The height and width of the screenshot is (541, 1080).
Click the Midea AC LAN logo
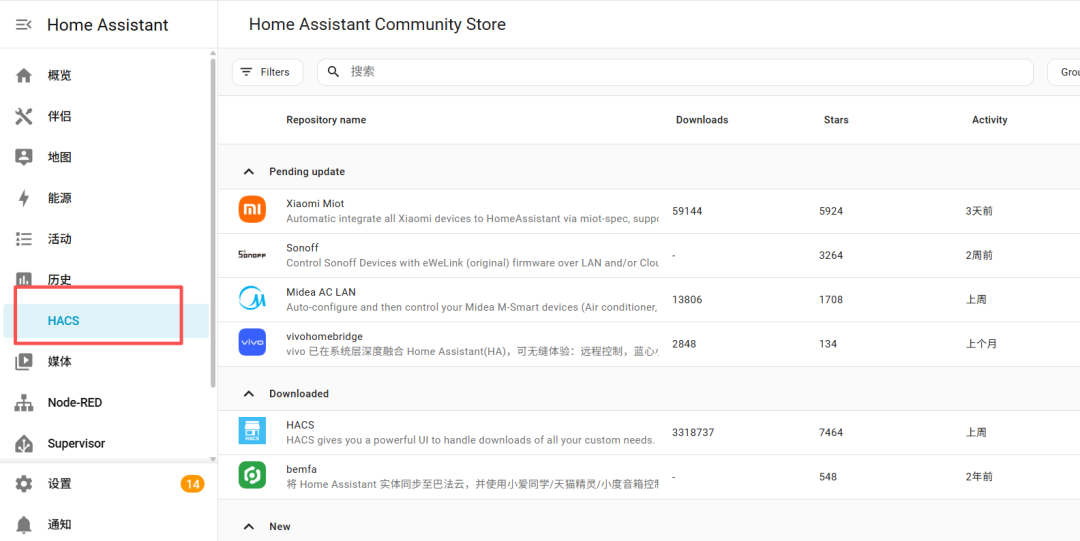(252, 298)
